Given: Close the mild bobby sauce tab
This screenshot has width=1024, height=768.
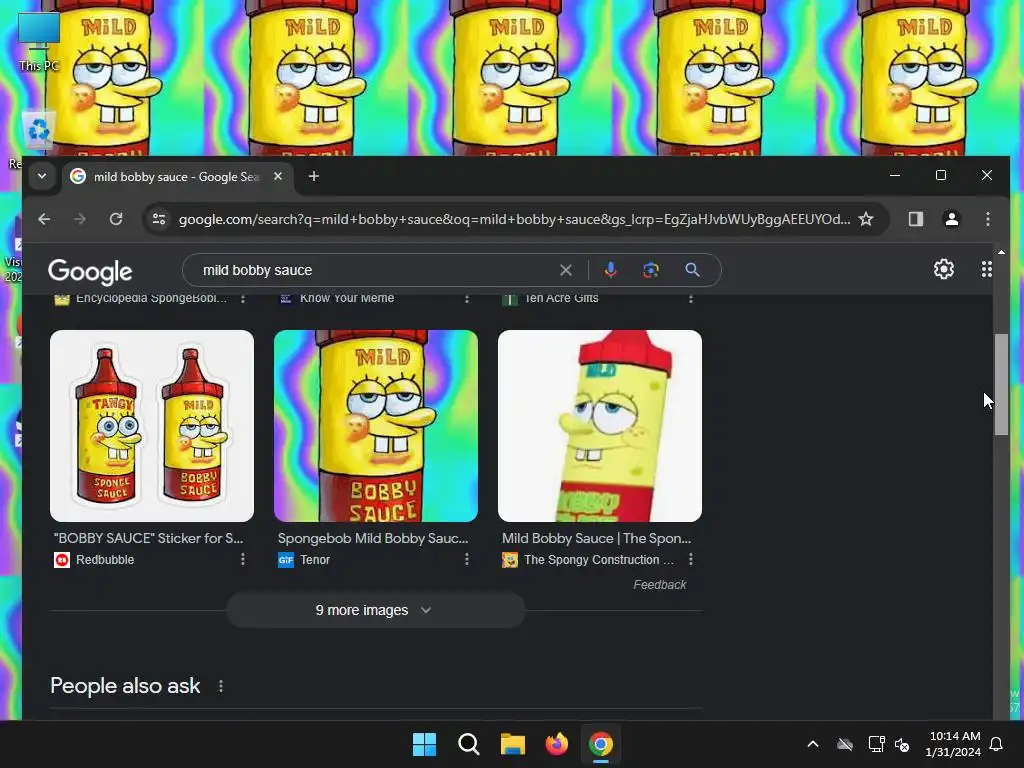Looking at the screenshot, I should (x=278, y=176).
